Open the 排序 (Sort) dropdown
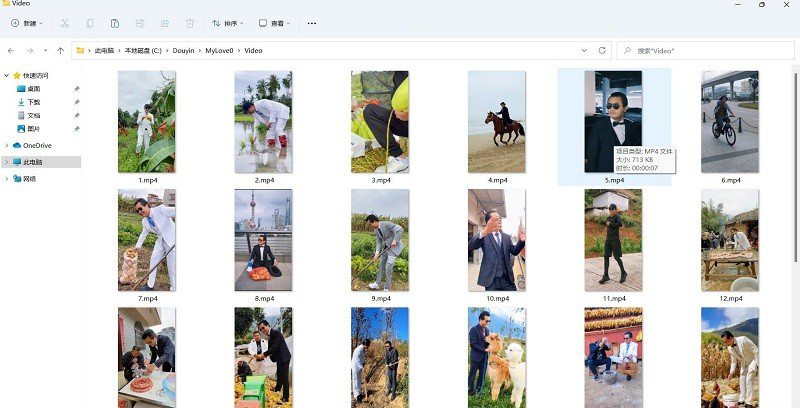Viewport: 800px width, 408px height. coord(228,23)
